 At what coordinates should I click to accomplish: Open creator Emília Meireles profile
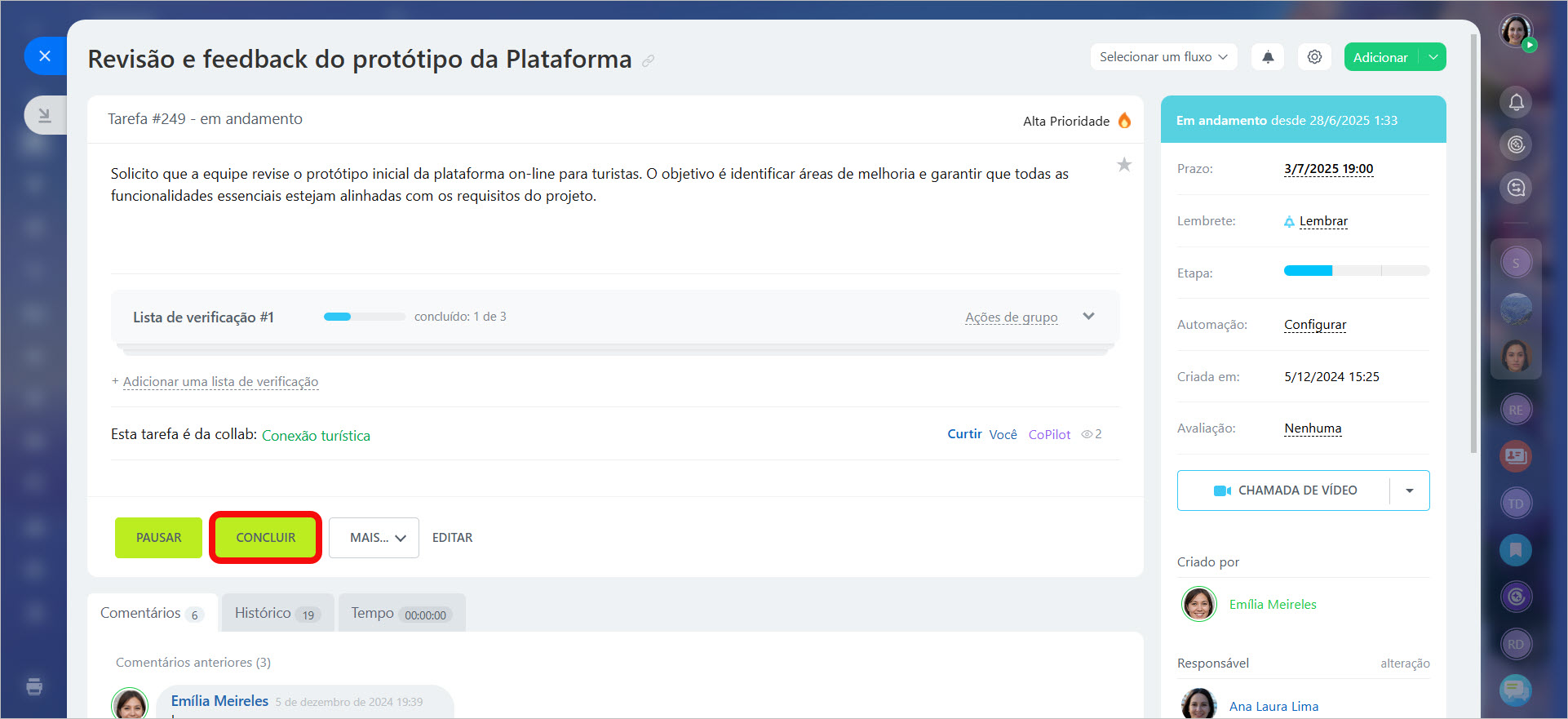click(1273, 605)
